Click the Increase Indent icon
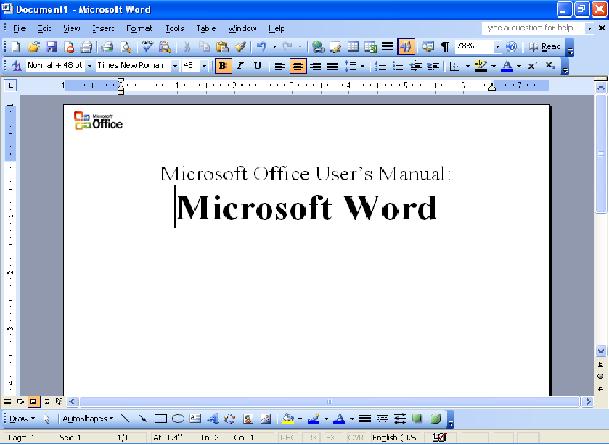609x445 pixels. click(x=433, y=66)
